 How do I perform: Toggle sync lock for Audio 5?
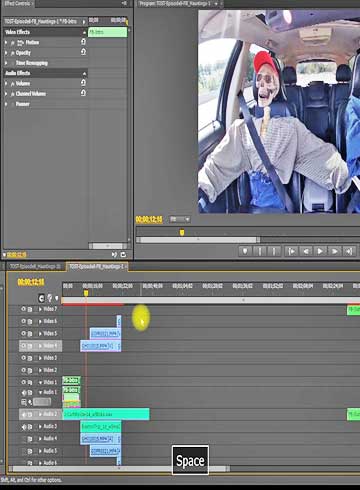(30, 451)
